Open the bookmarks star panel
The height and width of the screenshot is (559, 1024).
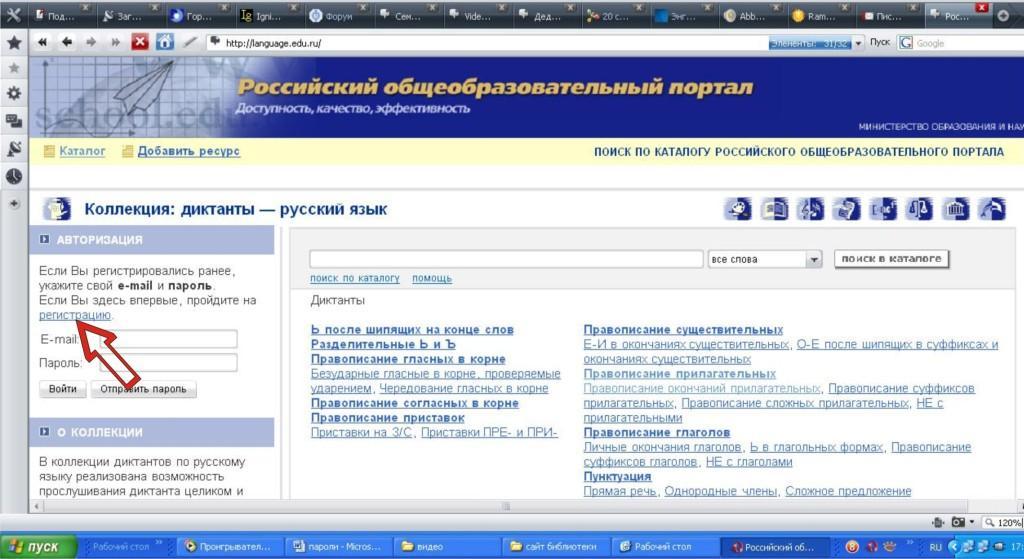[14, 43]
